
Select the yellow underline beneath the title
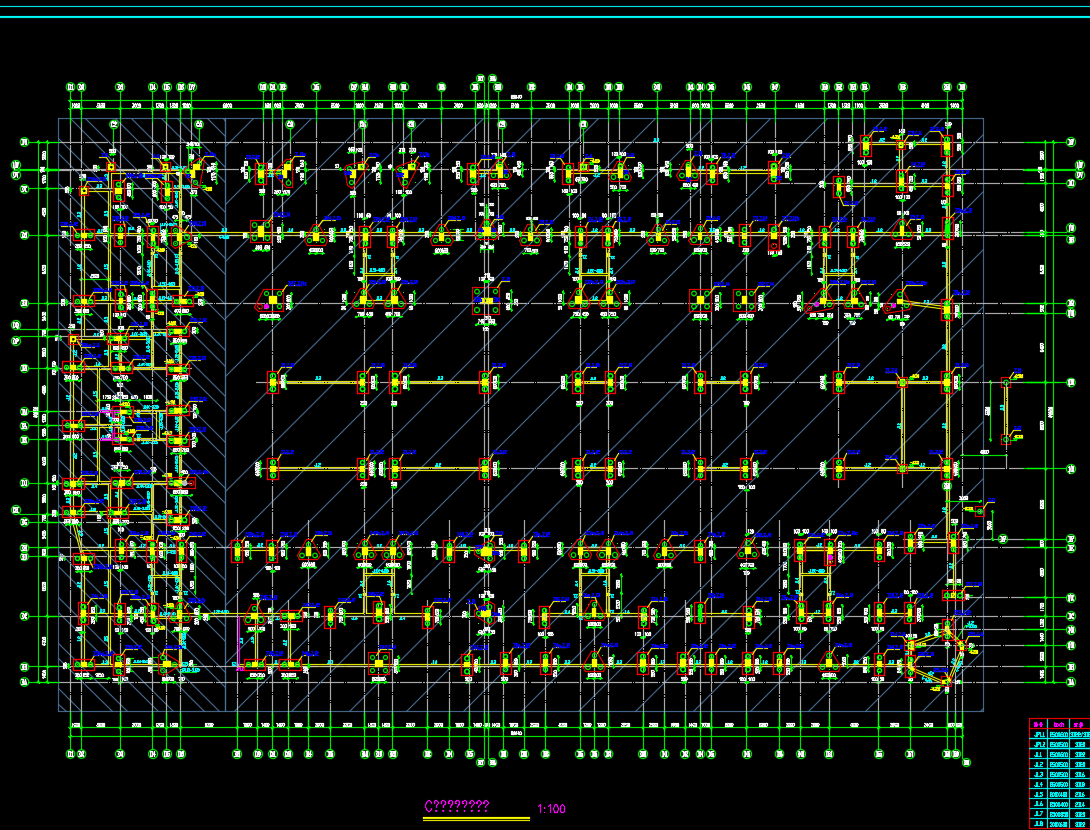click(x=476, y=819)
